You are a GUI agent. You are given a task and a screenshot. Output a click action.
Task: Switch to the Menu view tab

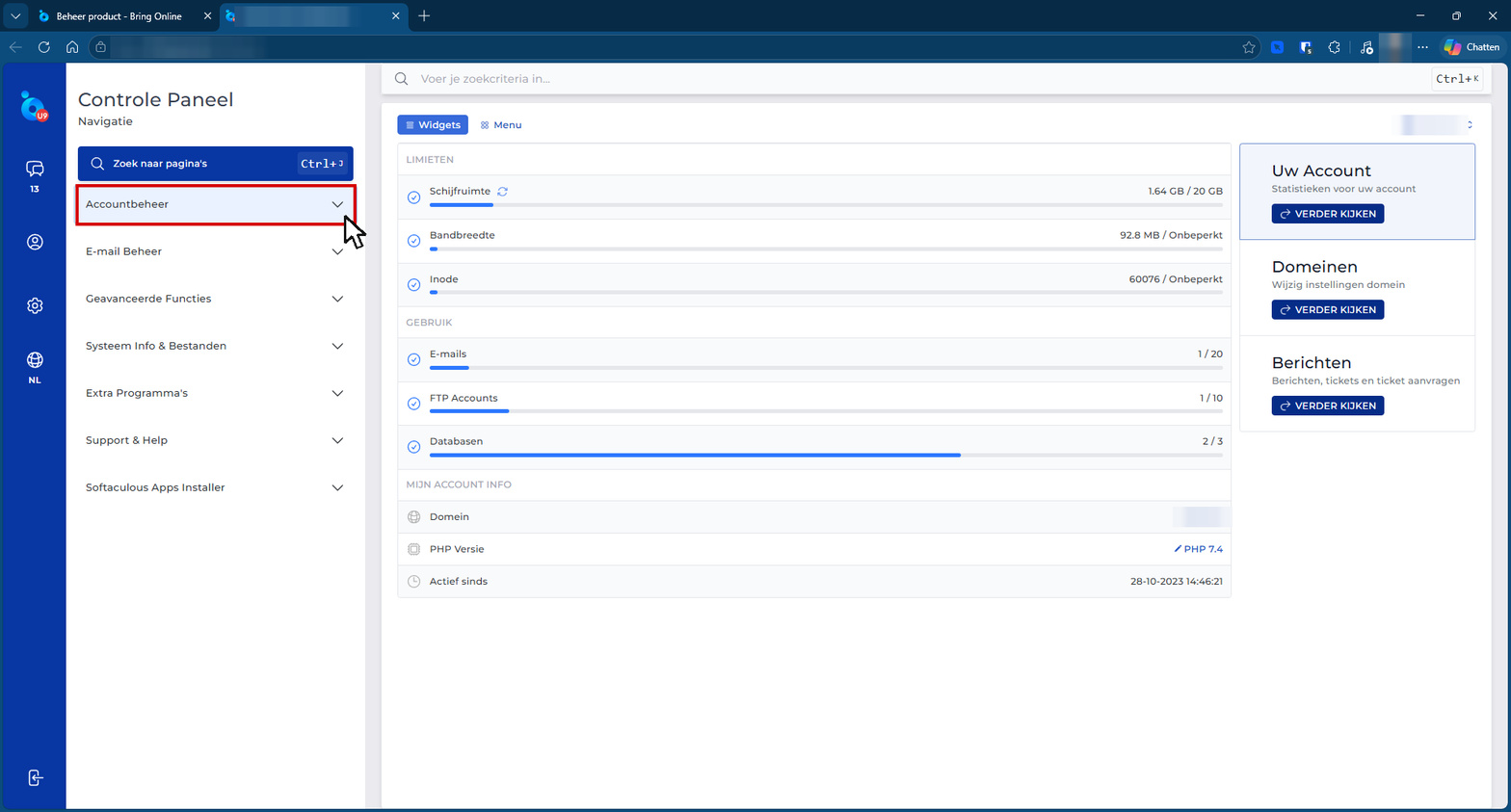coord(501,125)
